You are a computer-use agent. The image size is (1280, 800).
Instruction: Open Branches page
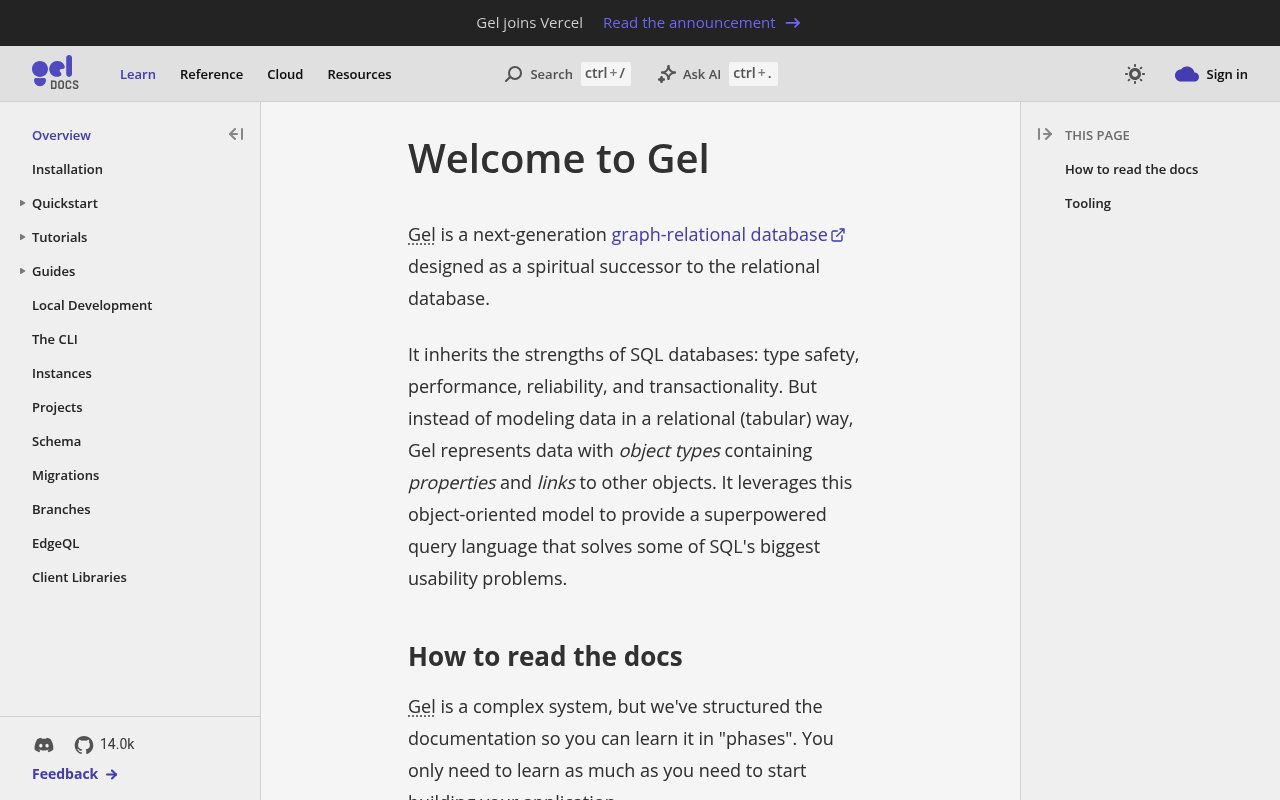[x=61, y=509]
